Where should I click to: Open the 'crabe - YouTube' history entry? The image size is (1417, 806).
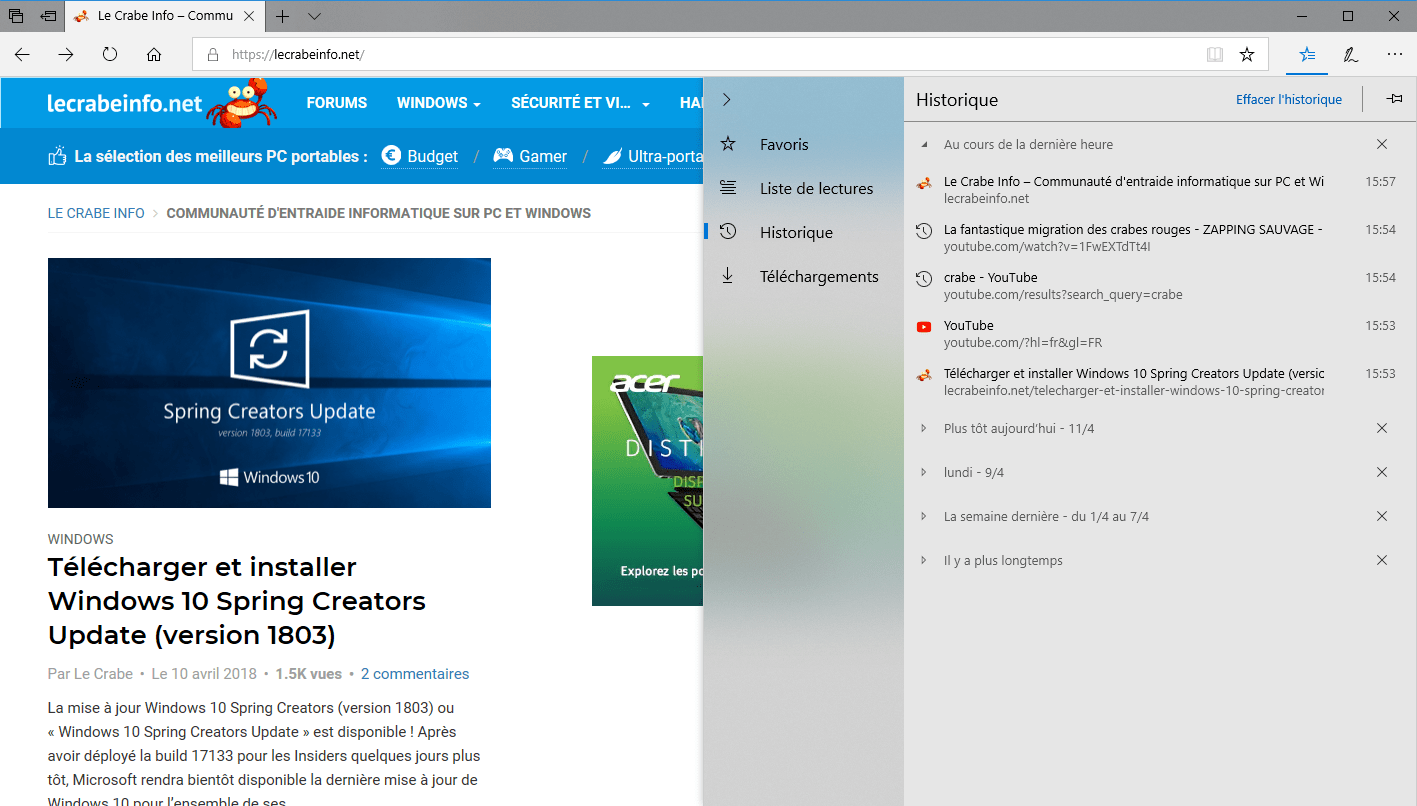click(1160, 286)
